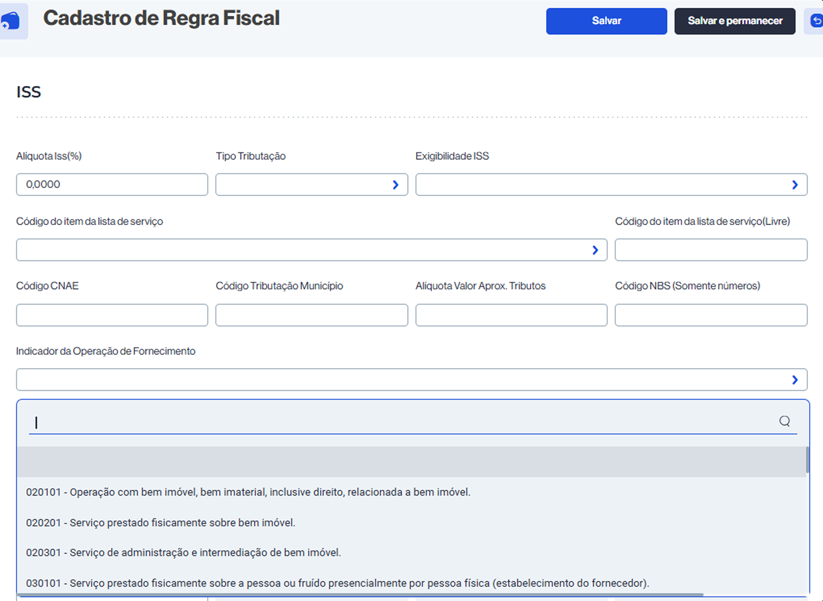Click the Código CNAE input field
Image resolution: width=823 pixels, height=601 pixels.
111,315
